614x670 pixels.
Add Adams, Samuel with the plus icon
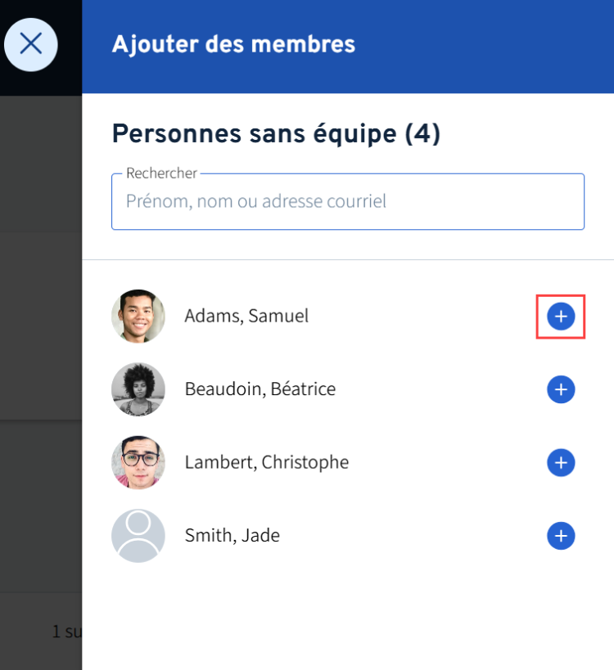pyautogui.click(x=561, y=316)
